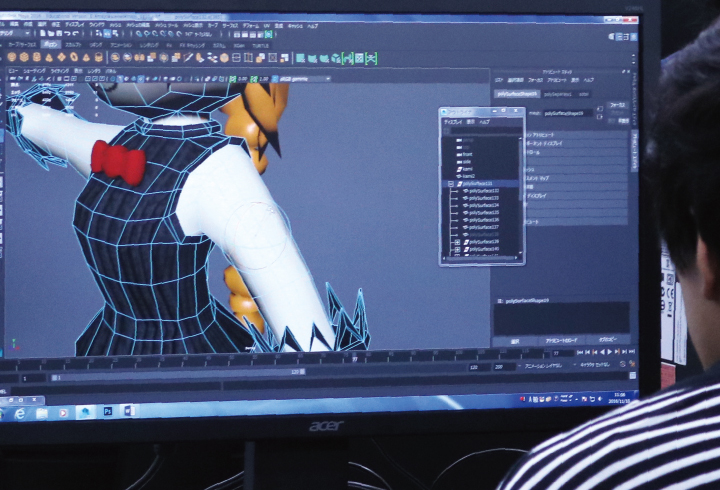Toggle the third magnet snap icon
The width and height of the screenshot is (720, 490).
coord(155,34)
